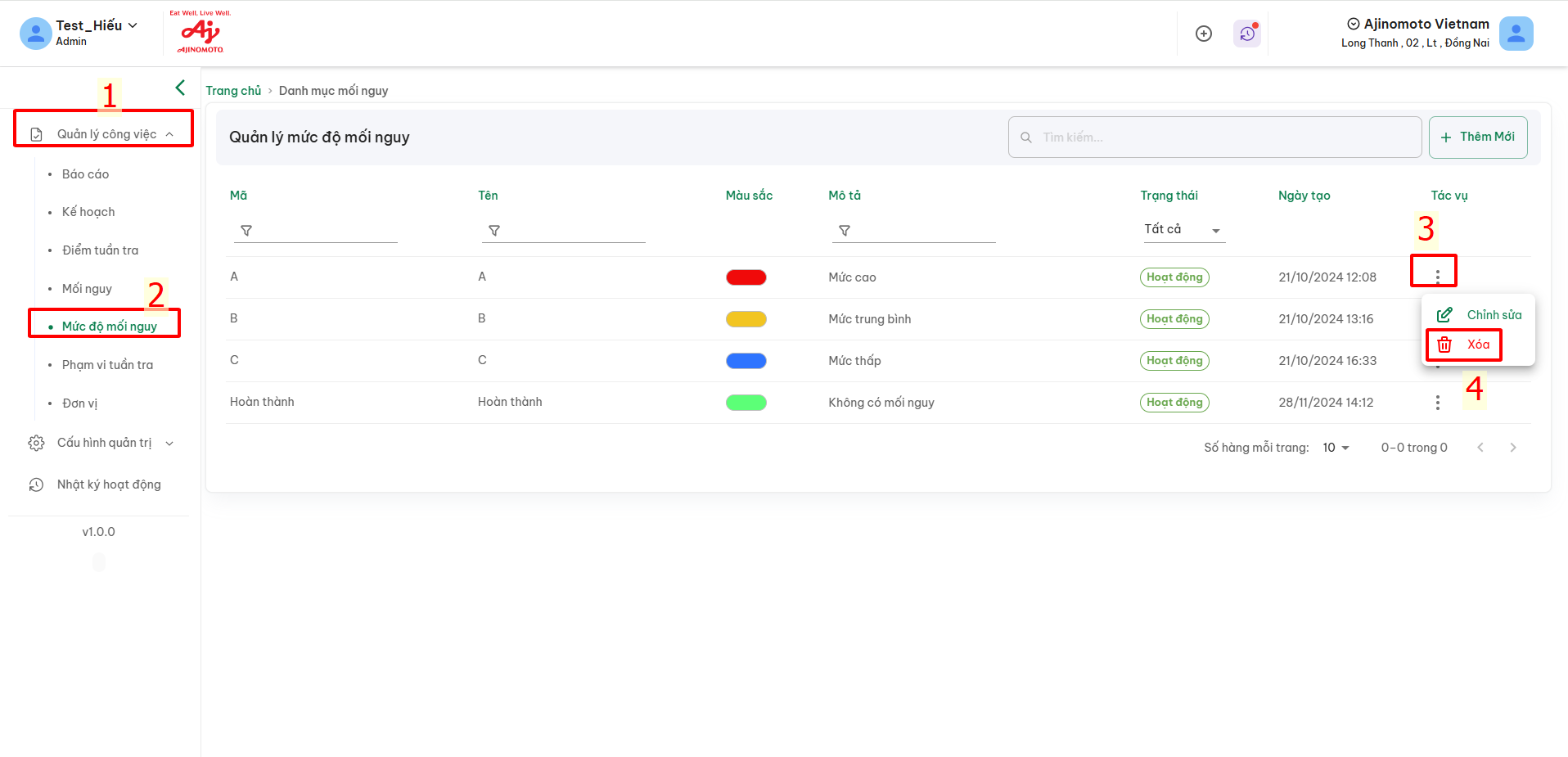This screenshot has width=1568, height=757.
Task: Select Mức độ mối nguy sidebar item
Action: (110, 327)
